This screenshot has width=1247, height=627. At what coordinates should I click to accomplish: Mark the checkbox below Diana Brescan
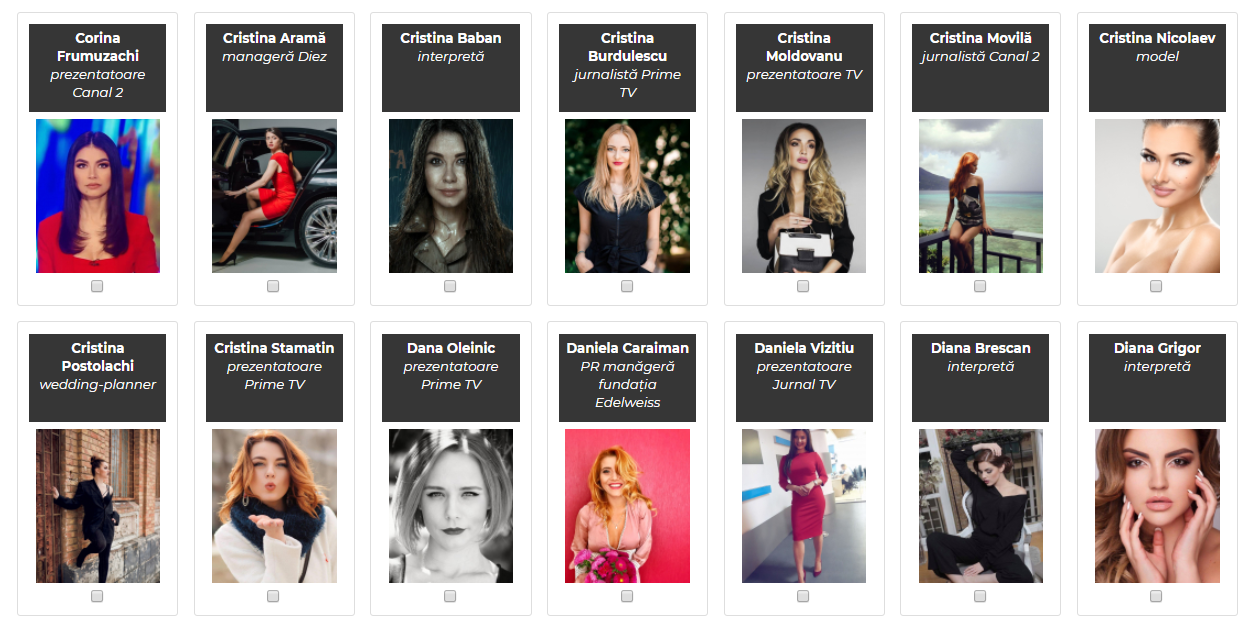point(980,596)
